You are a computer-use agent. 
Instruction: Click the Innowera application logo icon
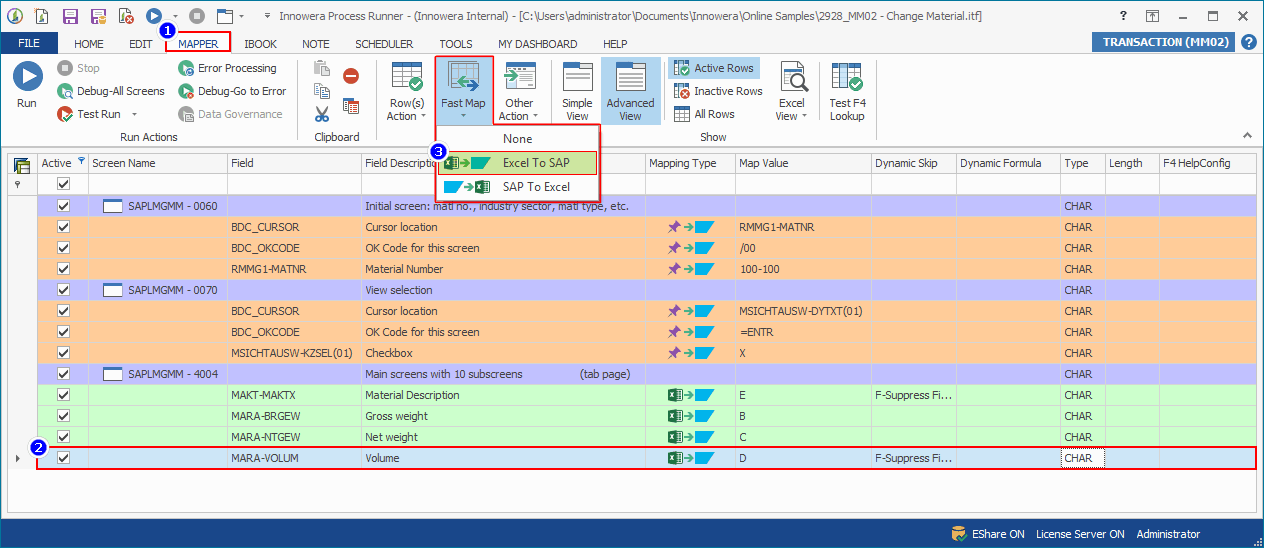tap(13, 16)
